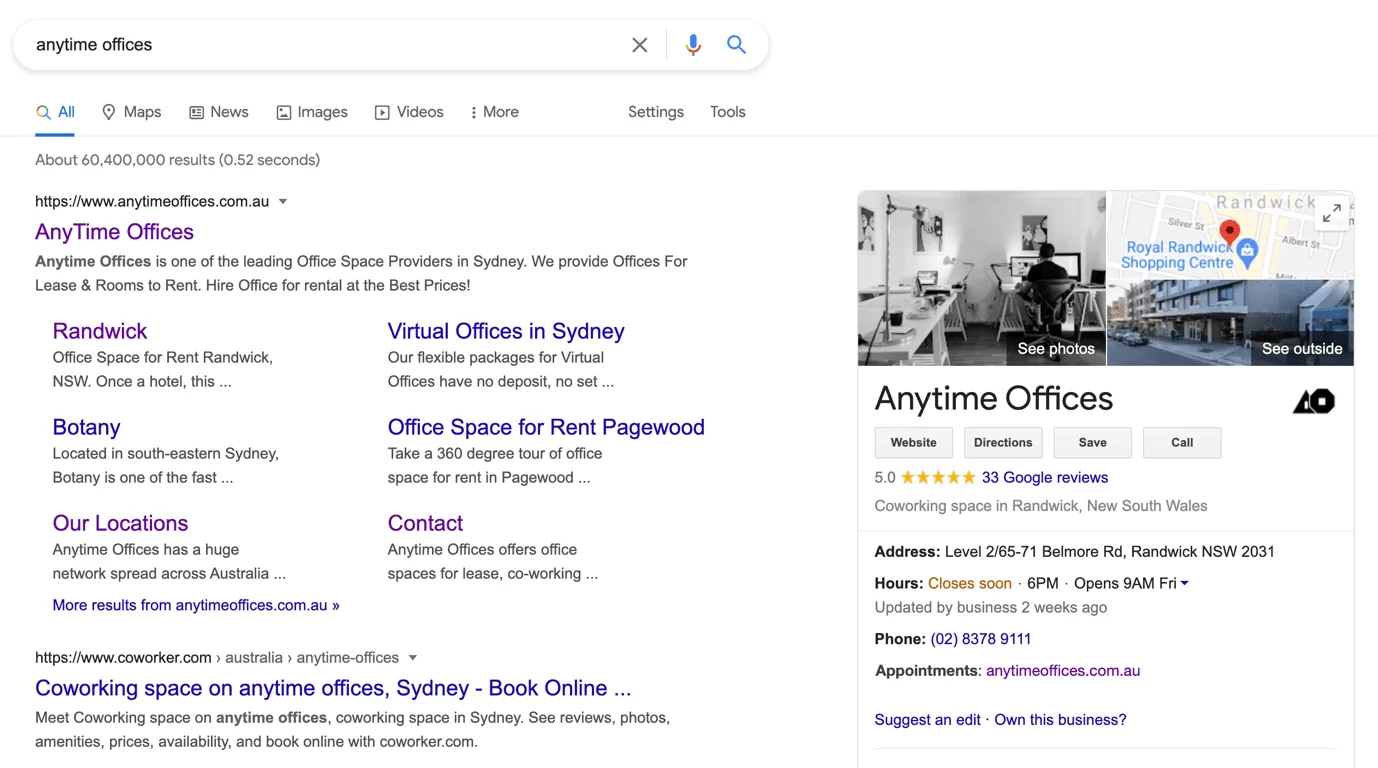Image resolution: width=1378 pixels, height=768 pixels.
Task: Click the blue search magnifier icon
Action: (x=737, y=45)
